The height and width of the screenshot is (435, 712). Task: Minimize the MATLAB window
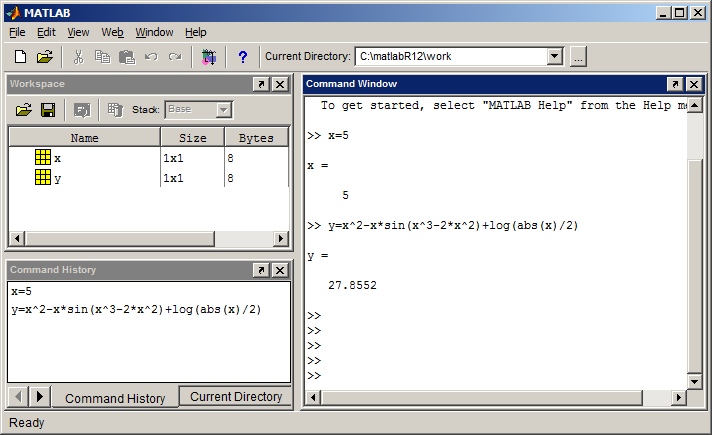tap(663, 13)
